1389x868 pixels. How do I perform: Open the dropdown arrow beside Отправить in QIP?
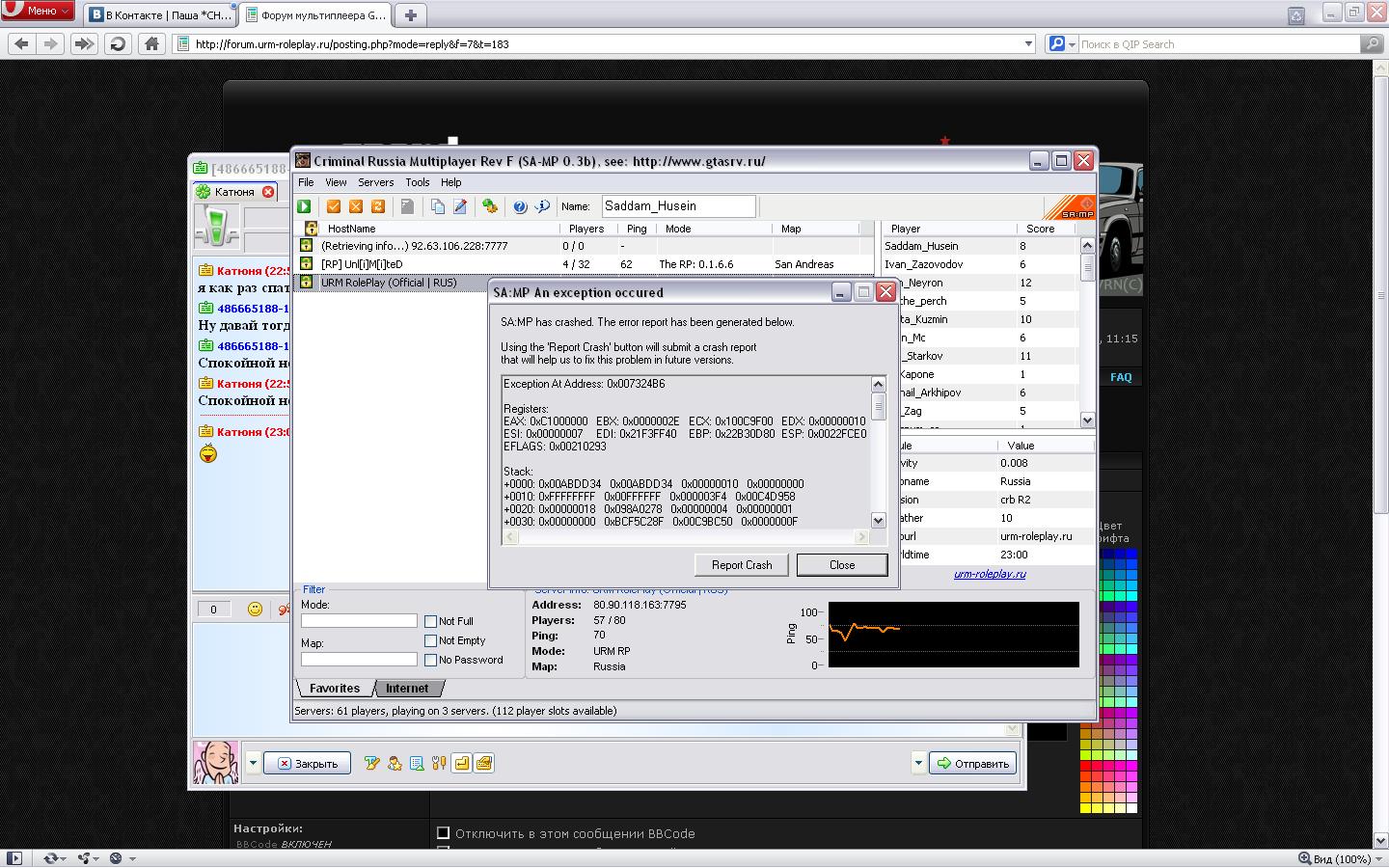[x=918, y=763]
